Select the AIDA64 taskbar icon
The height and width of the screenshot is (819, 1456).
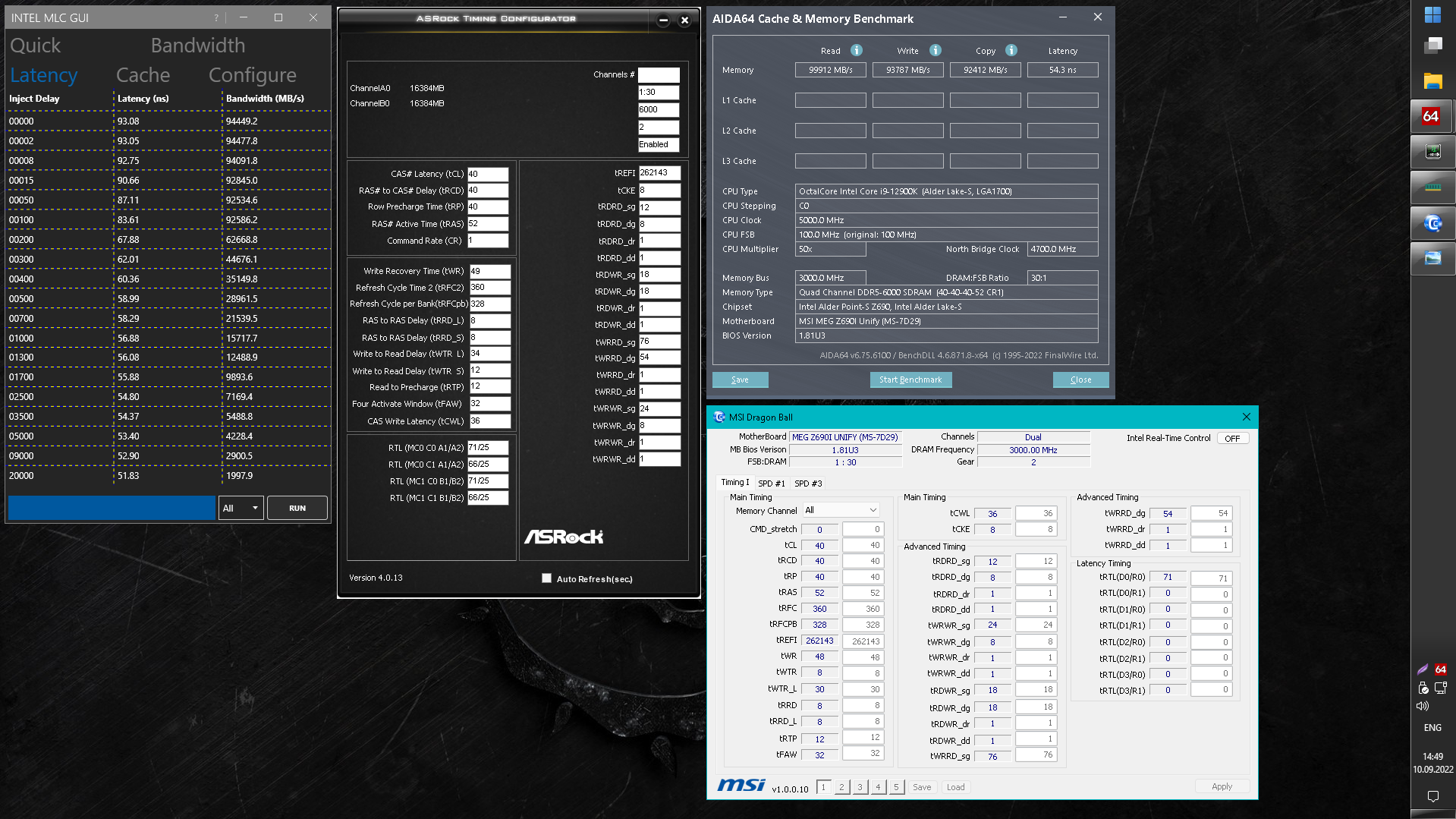coord(1432,117)
